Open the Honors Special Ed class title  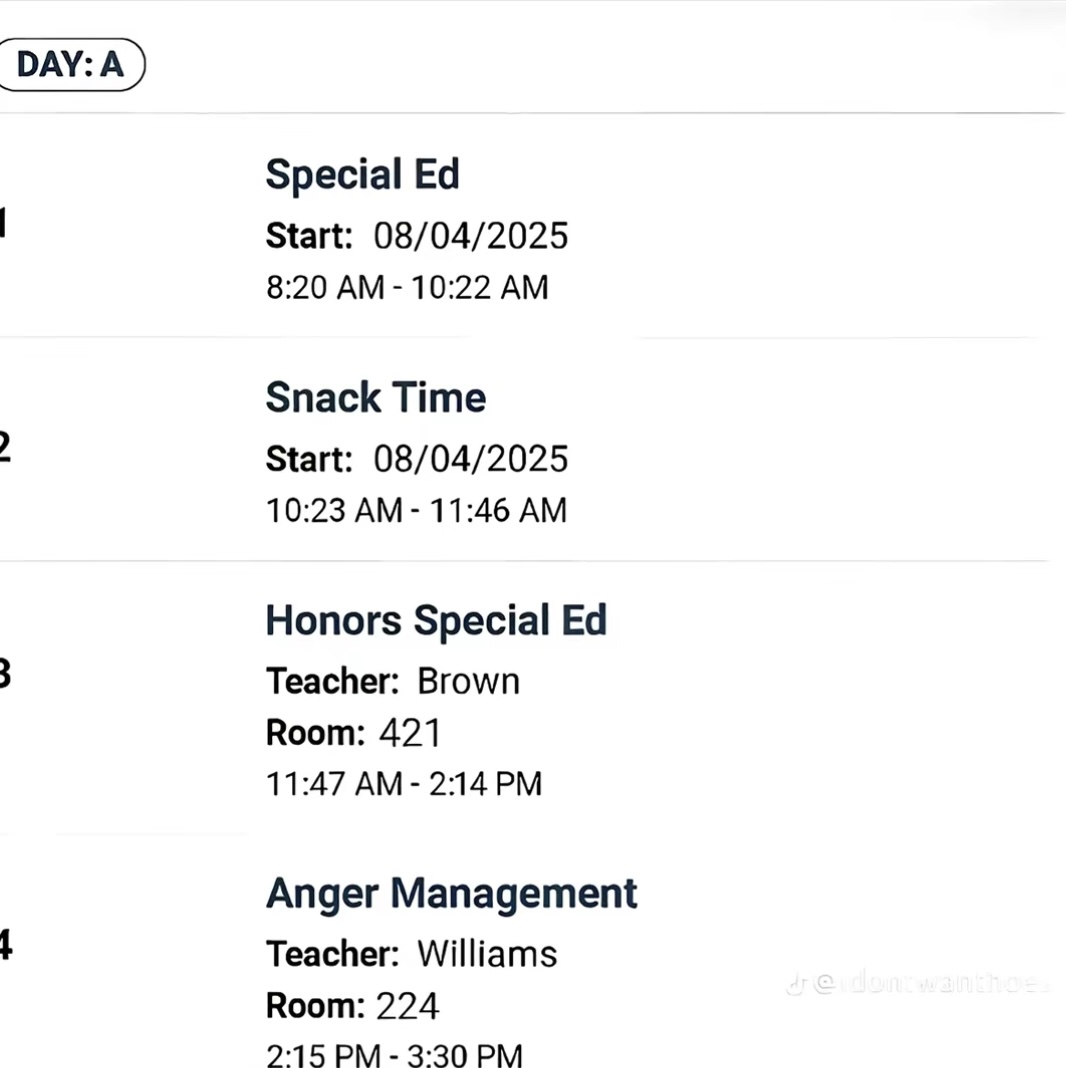[436, 621]
